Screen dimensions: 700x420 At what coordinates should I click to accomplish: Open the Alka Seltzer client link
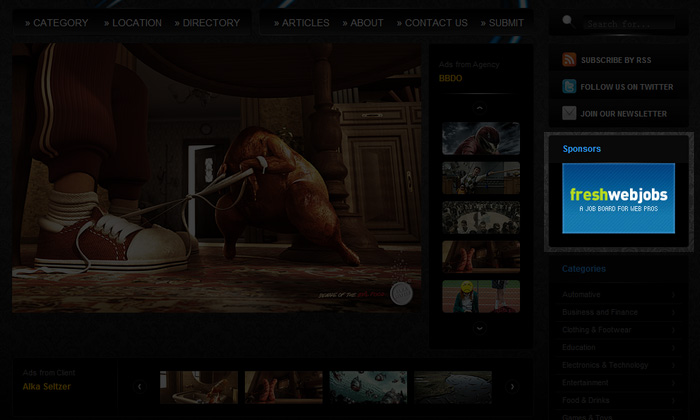point(46,387)
